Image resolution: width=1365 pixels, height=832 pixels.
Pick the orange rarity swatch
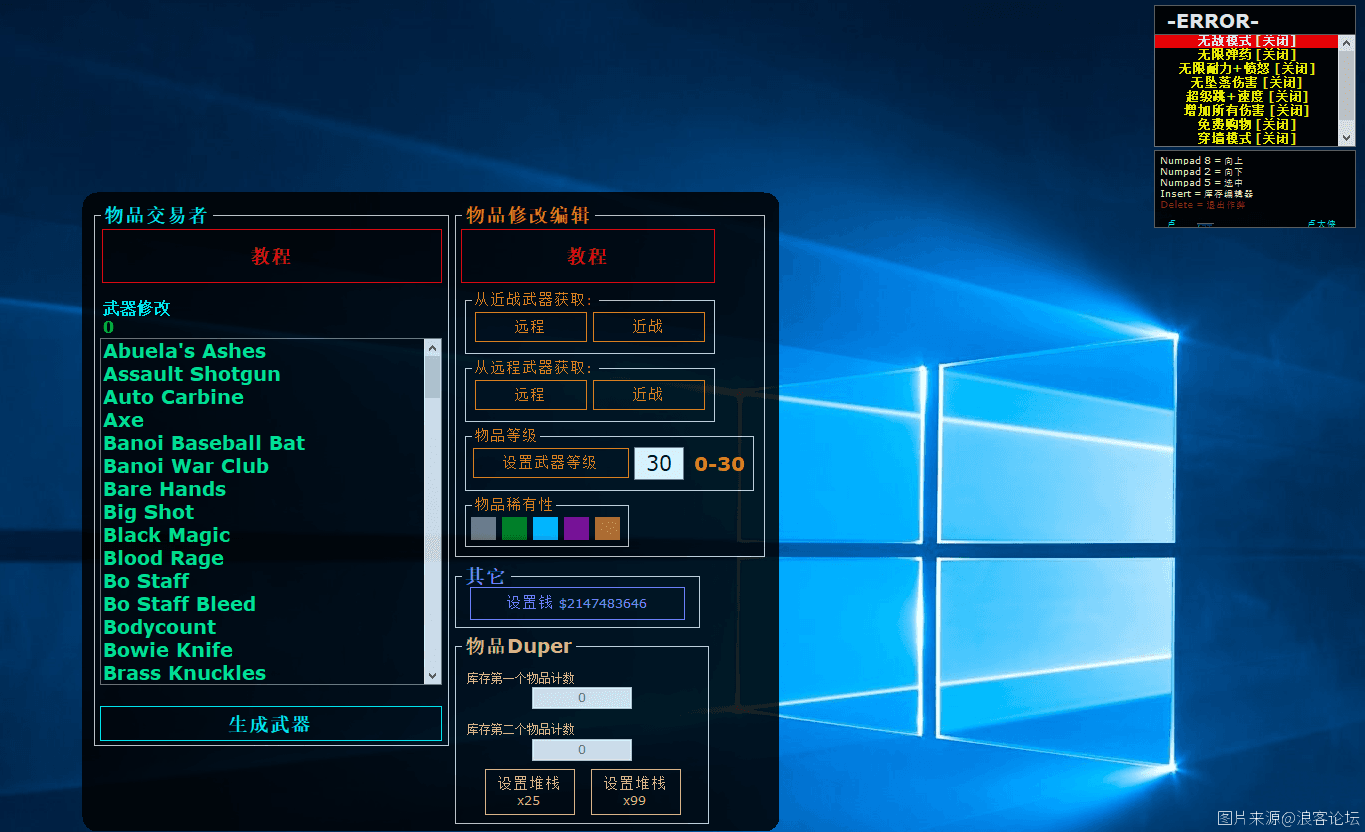coord(608,528)
